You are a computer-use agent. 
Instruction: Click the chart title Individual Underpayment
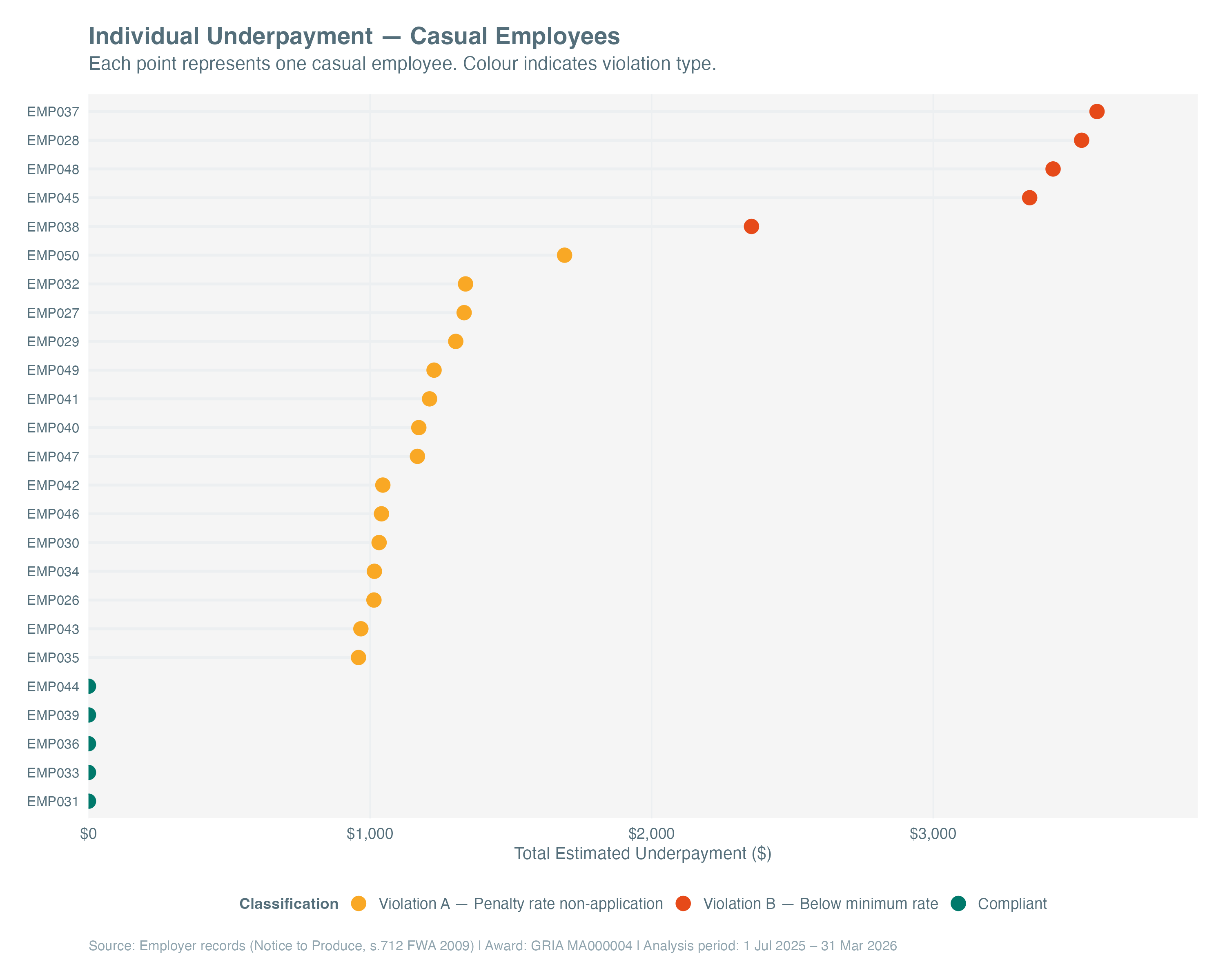[x=353, y=36]
